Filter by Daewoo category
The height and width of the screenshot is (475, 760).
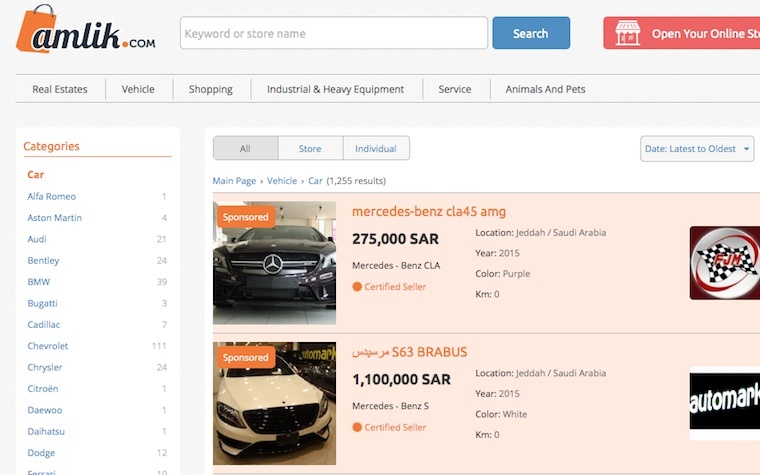tap(45, 410)
